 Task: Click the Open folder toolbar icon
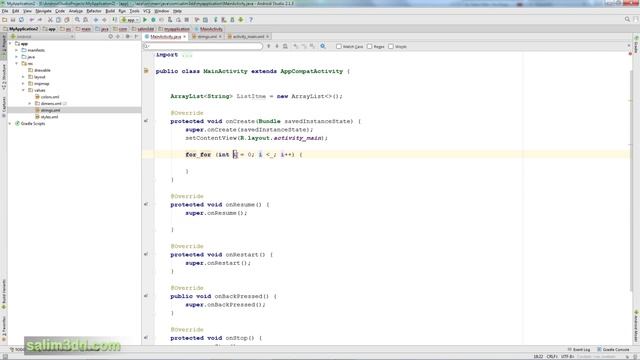point(4,20)
